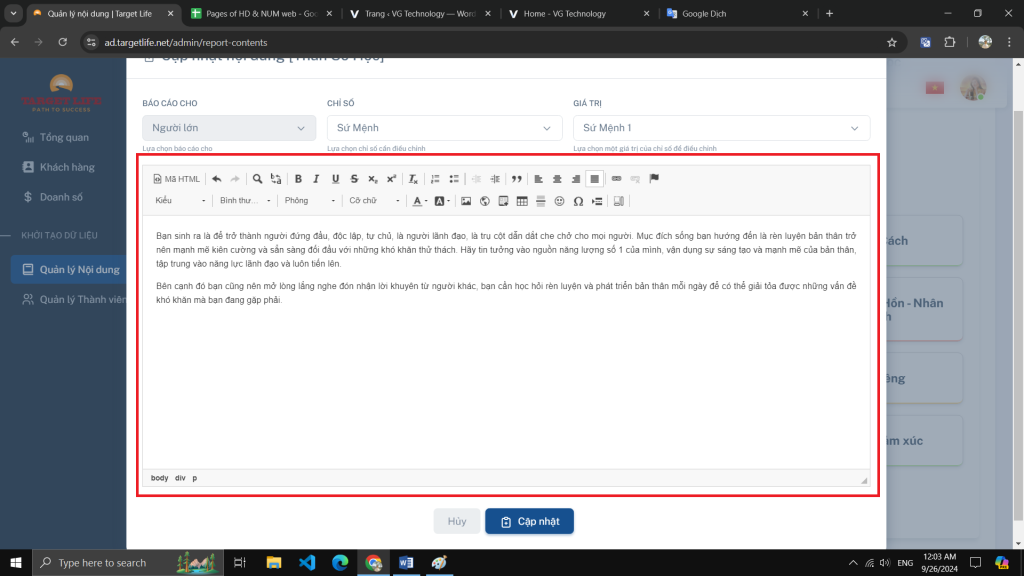Screen dimensions: 1024x576
Task: Click the globe embed icon
Action: (485, 201)
